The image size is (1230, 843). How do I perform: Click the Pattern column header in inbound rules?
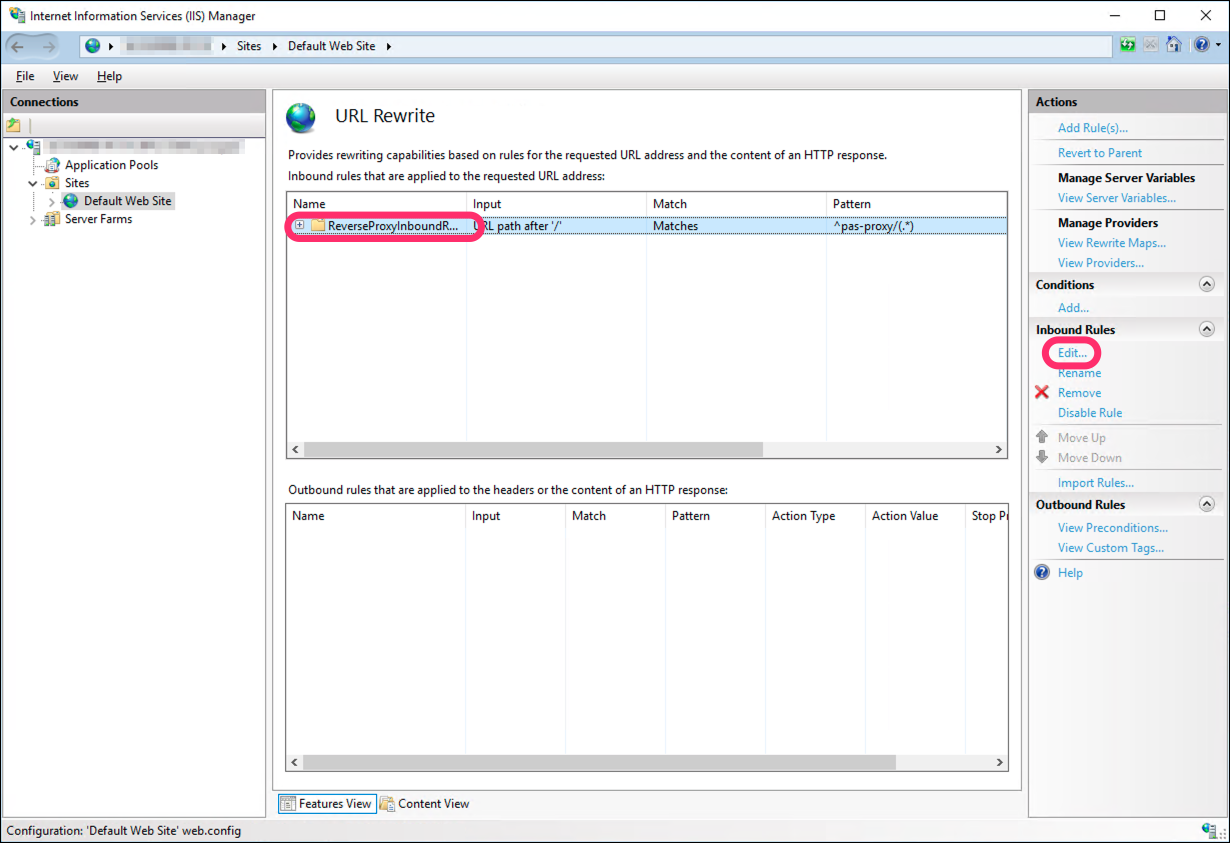pos(852,204)
